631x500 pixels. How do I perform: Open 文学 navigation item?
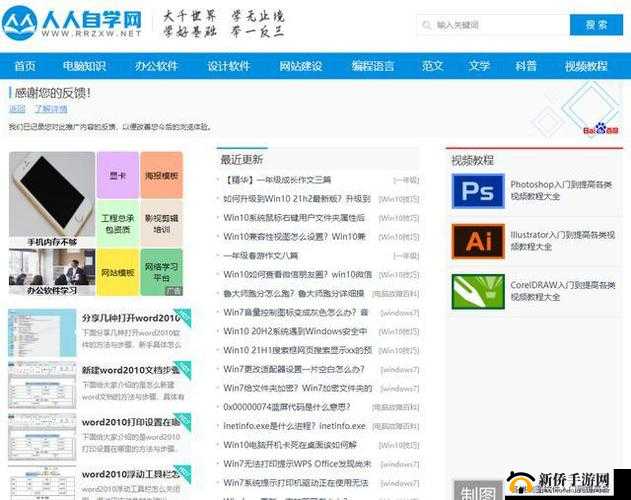pos(479,66)
